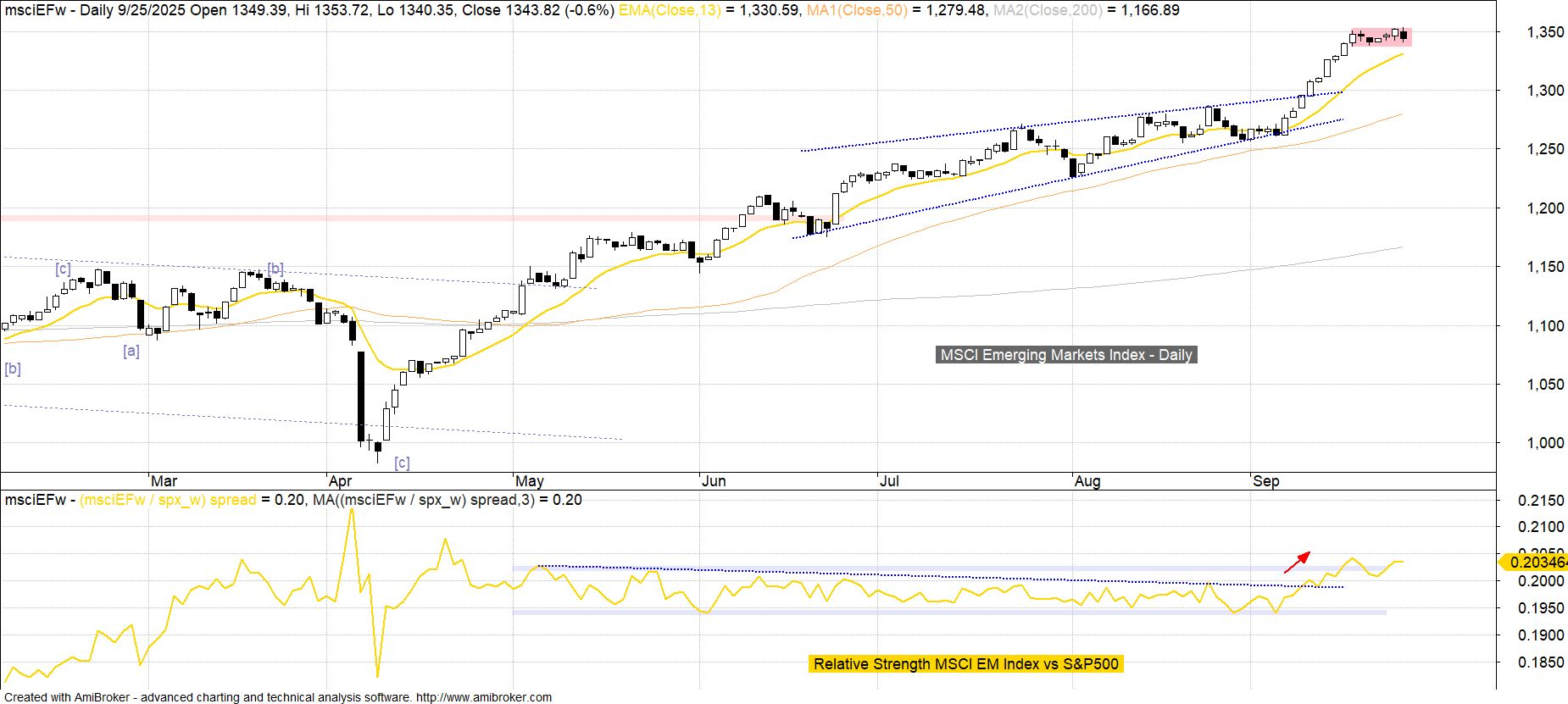Click the Sep marker on time axis
This screenshot has width=1568, height=704.
[1265, 481]
